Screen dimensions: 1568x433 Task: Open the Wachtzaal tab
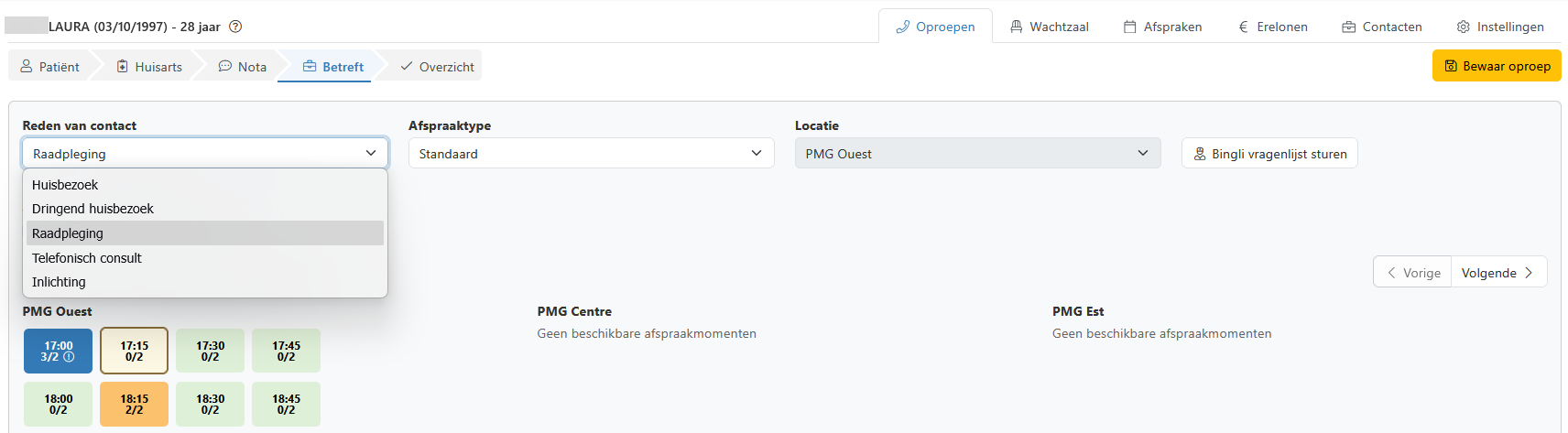click(1050, 27)
